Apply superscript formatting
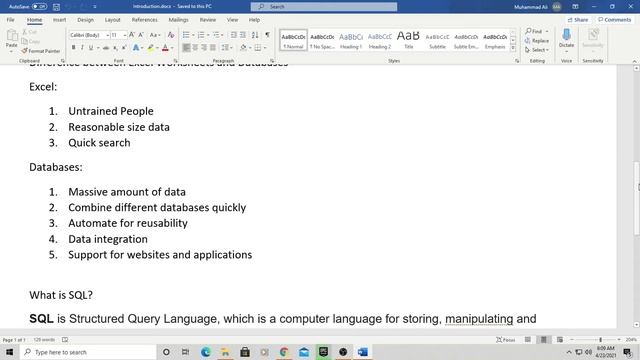The height and width of the screenshot is (360, 640). click(124, 48)
